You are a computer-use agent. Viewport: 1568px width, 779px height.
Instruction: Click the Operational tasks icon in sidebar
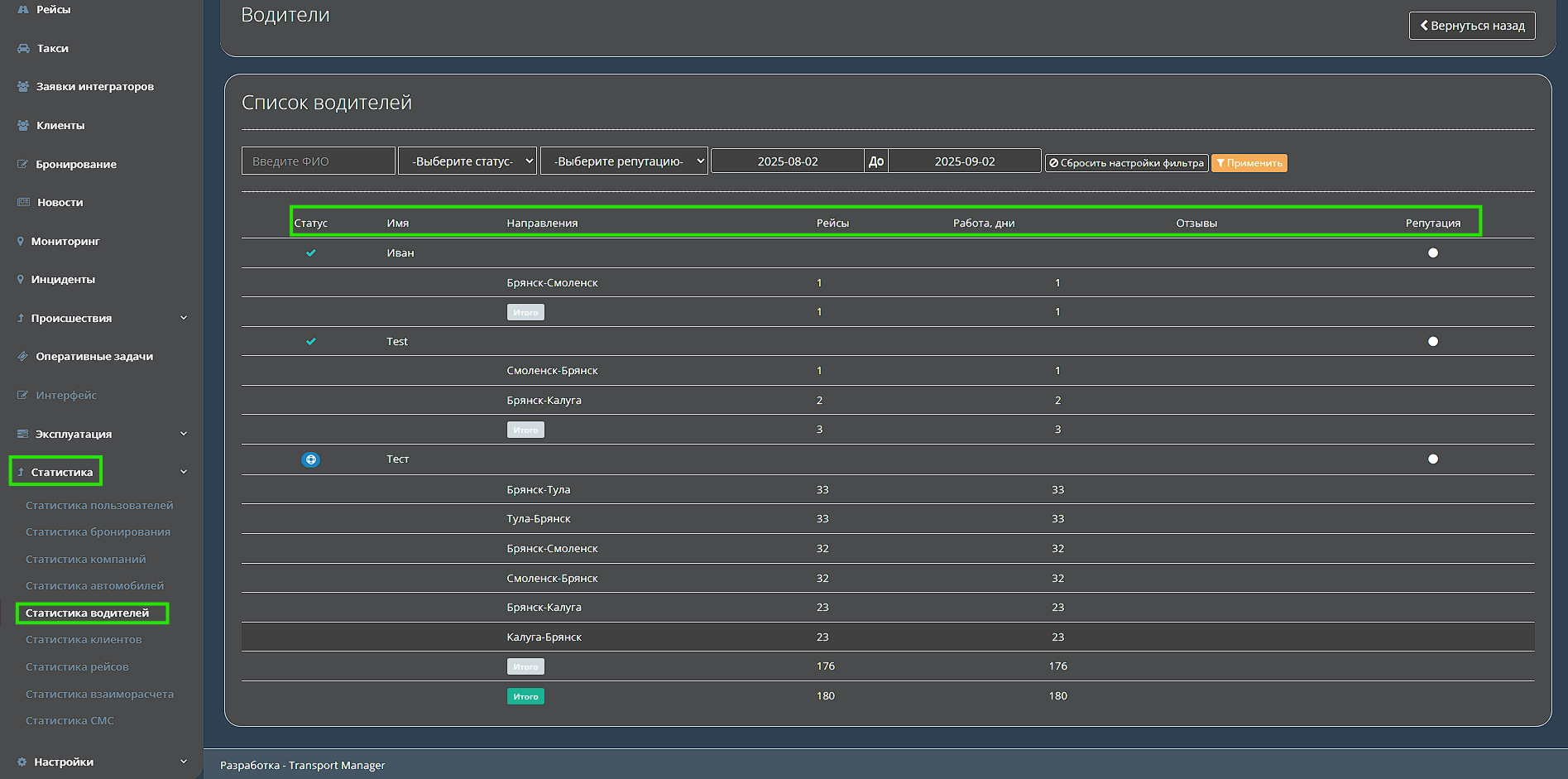click(23, 357)
